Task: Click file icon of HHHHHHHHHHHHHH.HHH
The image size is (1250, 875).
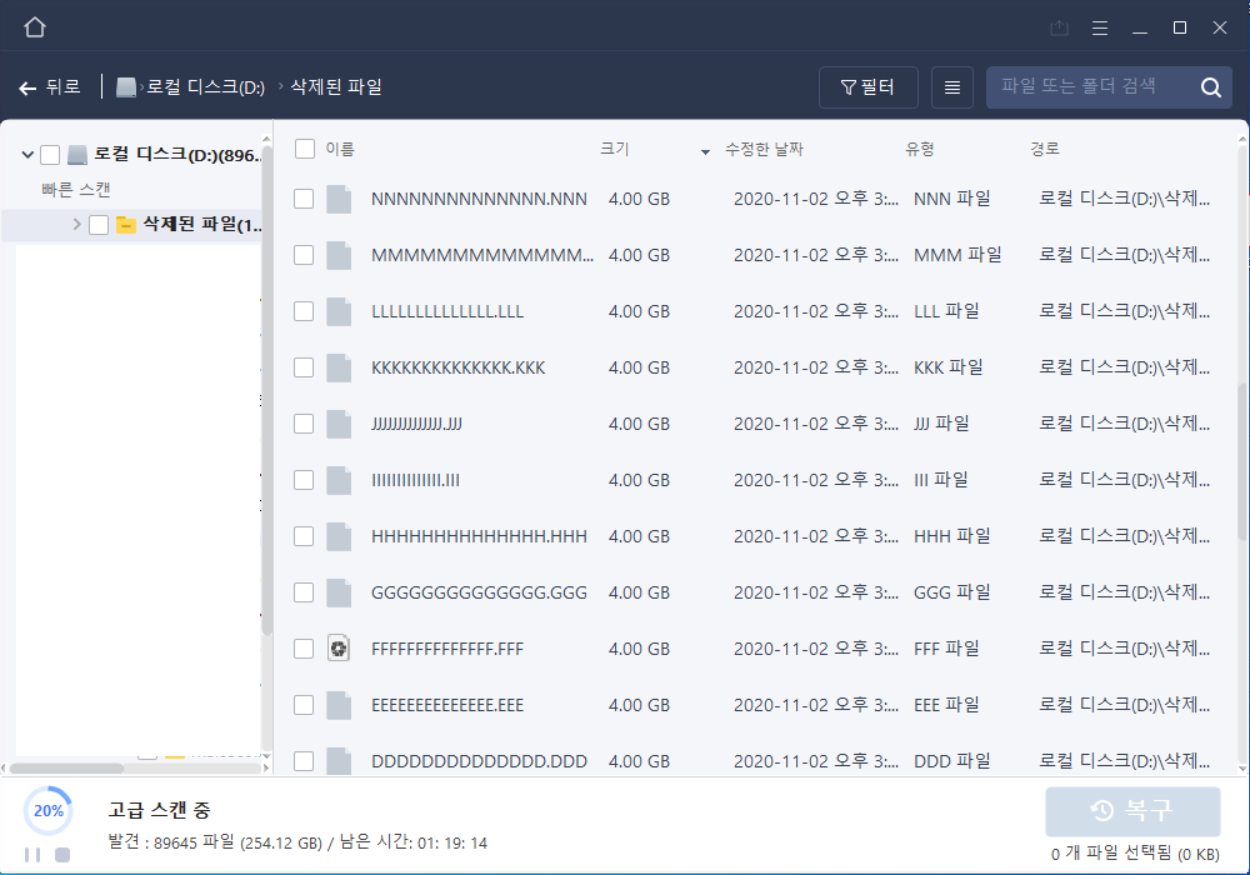Action: pyautogui.click(x=339, y=536)
